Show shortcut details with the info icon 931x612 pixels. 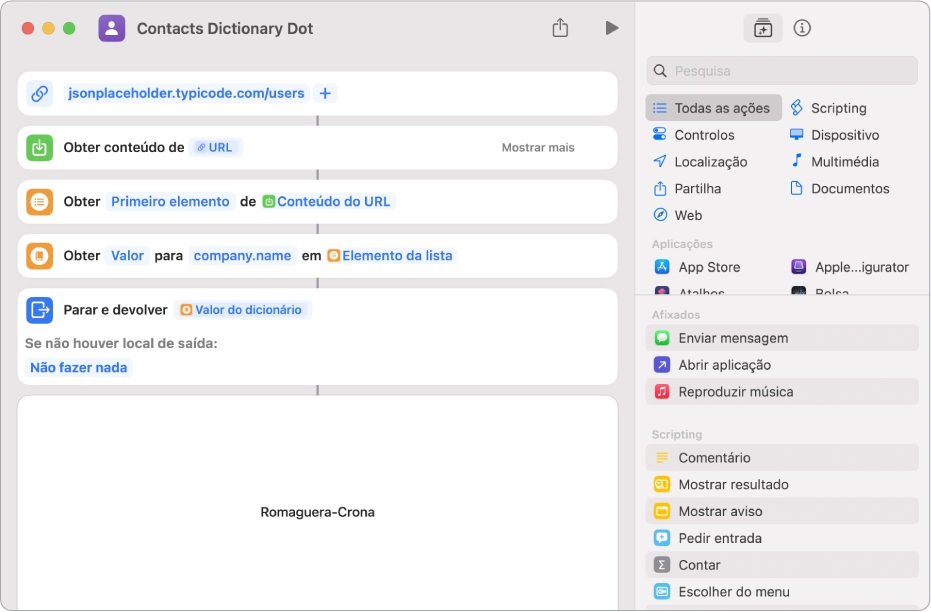[x=802, y=28]
